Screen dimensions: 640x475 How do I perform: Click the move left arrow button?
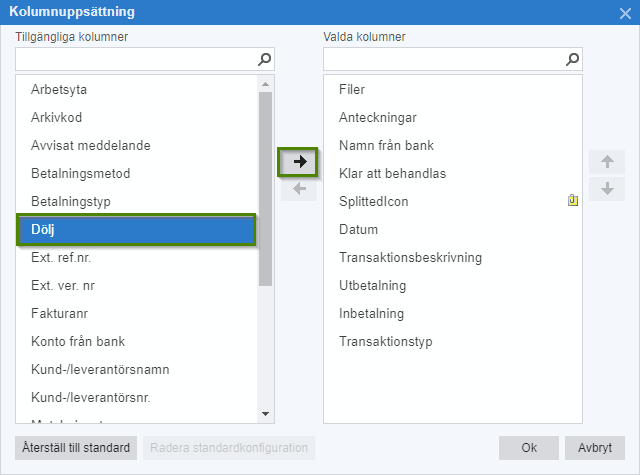point(298,189)
